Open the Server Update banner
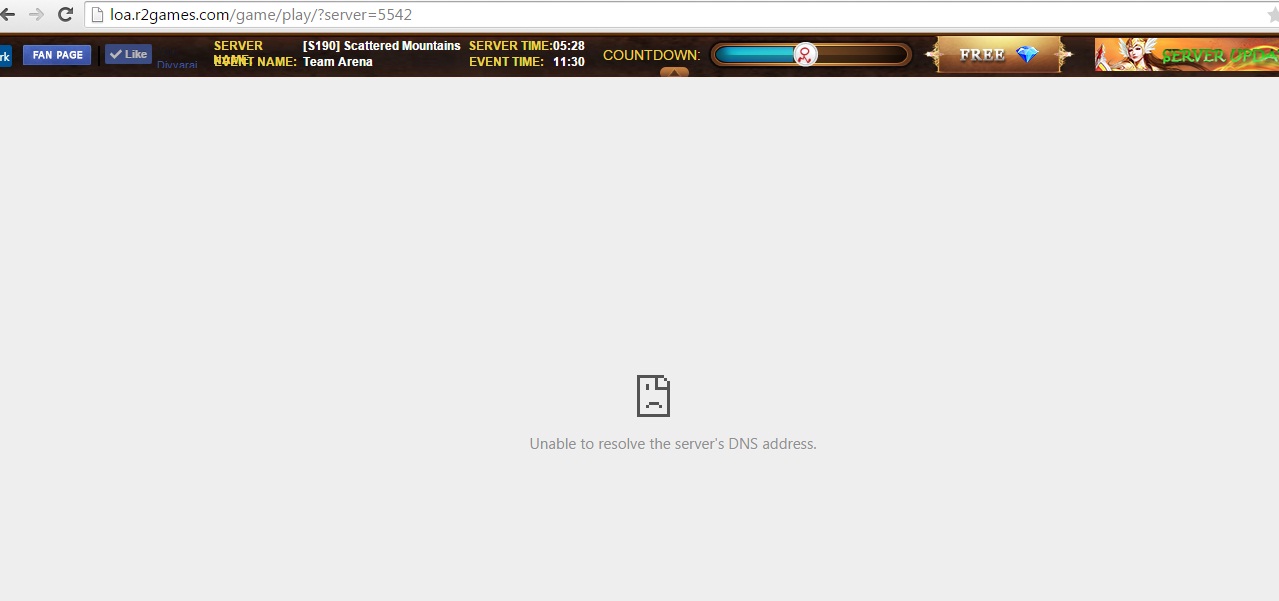This screenshot has height=601, width=1279. pos(1186,55)
